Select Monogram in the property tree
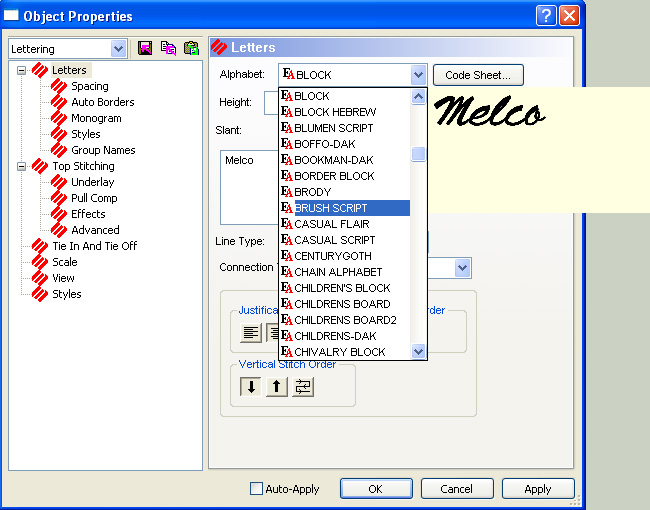 point(96,118)
